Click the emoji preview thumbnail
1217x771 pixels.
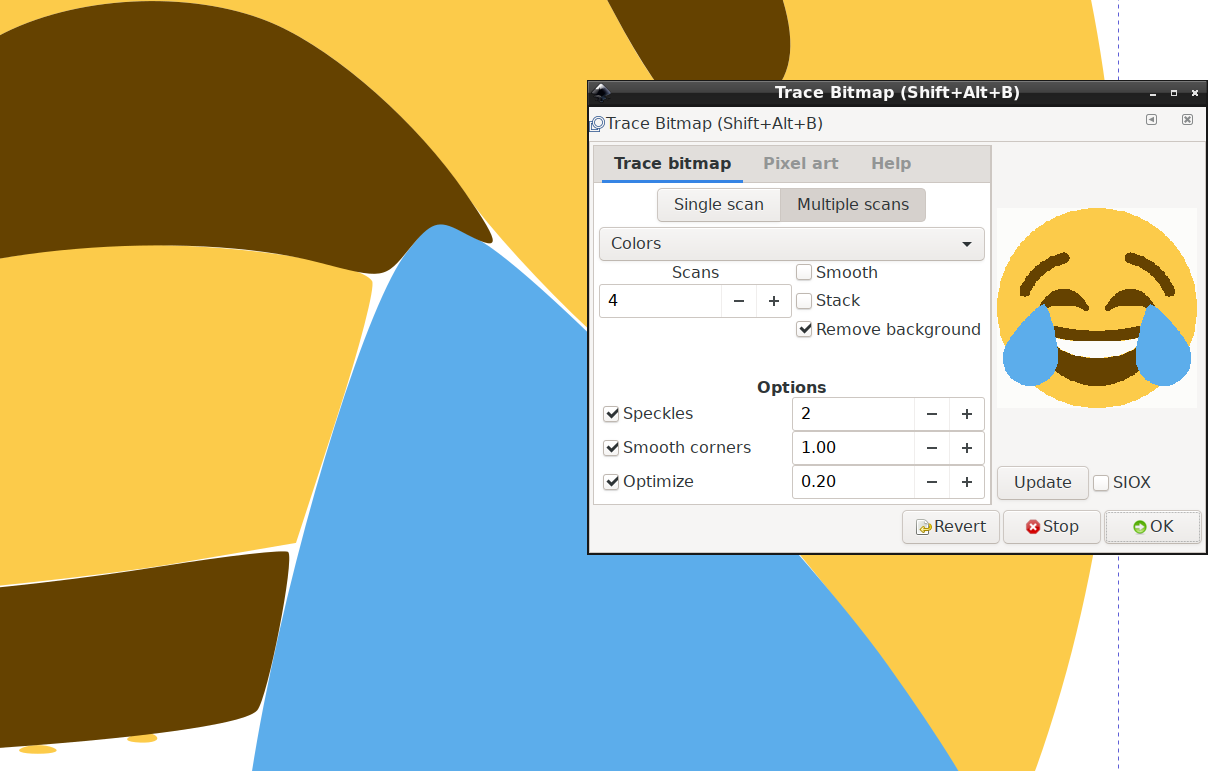point(1097,308)
